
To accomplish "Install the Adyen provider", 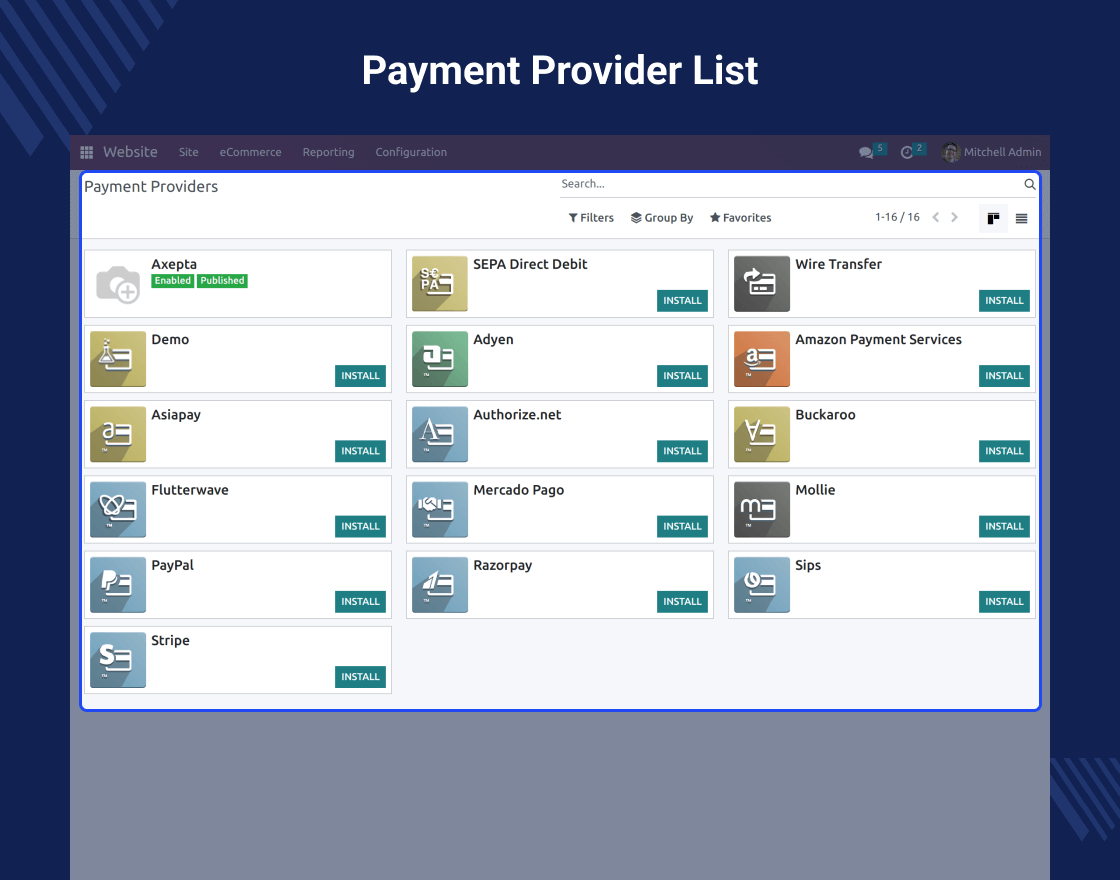I will click(x=682, y=376).
